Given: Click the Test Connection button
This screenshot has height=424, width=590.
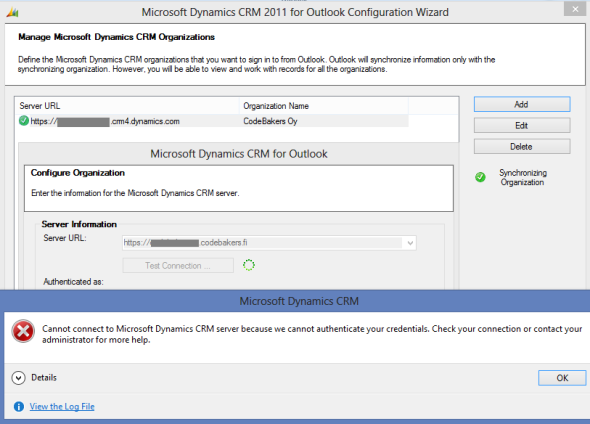Looking at the screenshot, I should coord(178,266).
